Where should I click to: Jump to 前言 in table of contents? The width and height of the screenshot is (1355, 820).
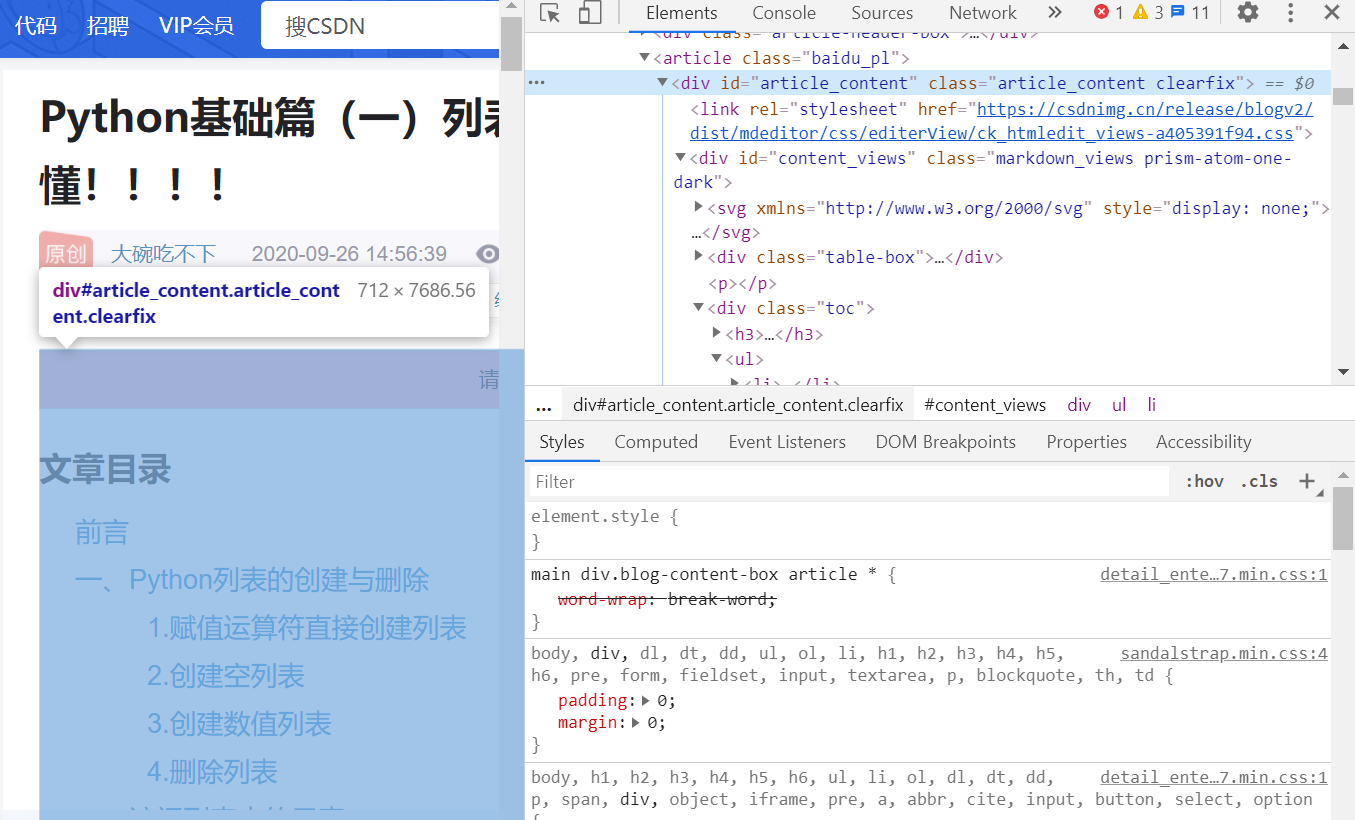coord(102,533)
